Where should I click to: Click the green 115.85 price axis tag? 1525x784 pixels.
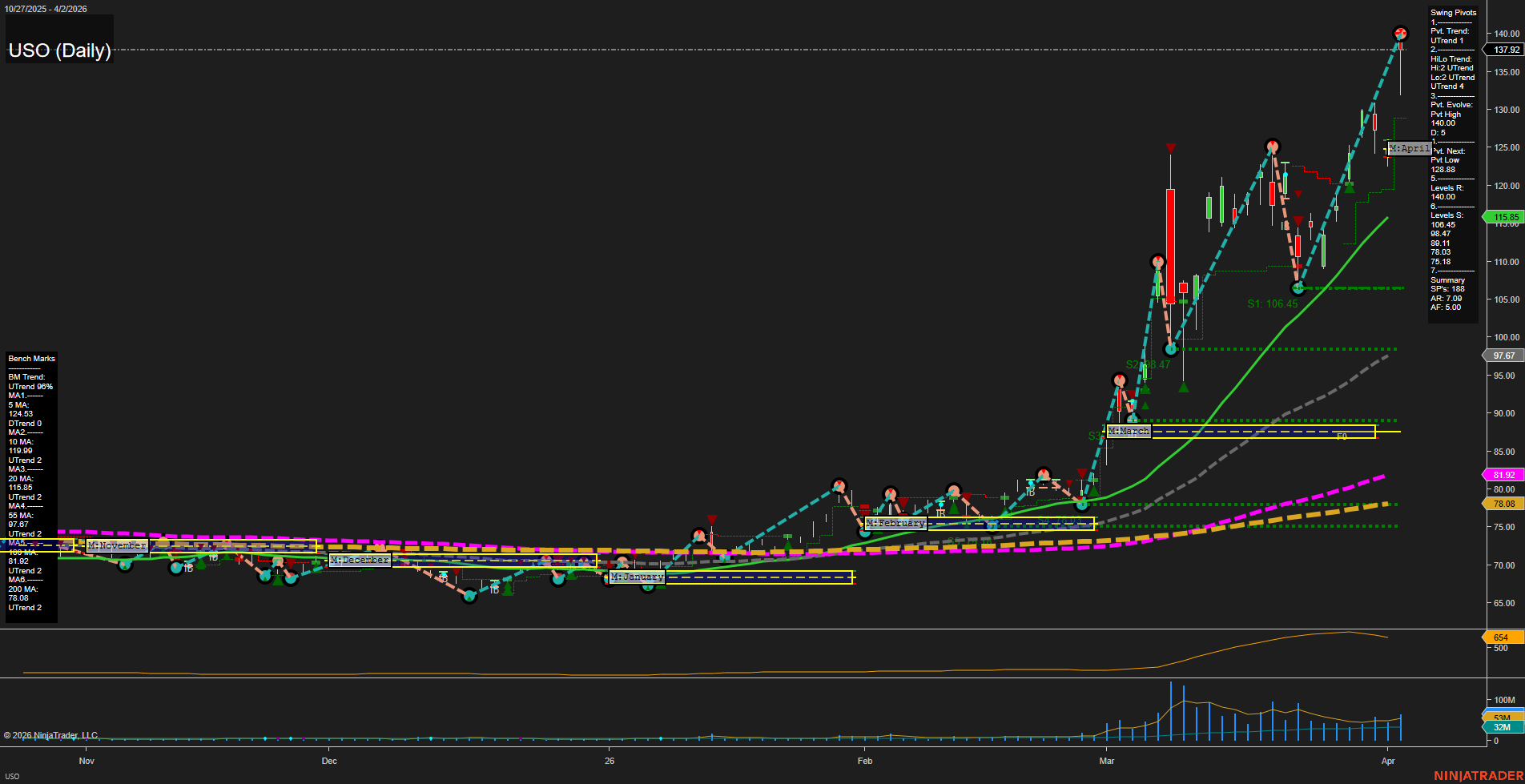click(1506, 217)
